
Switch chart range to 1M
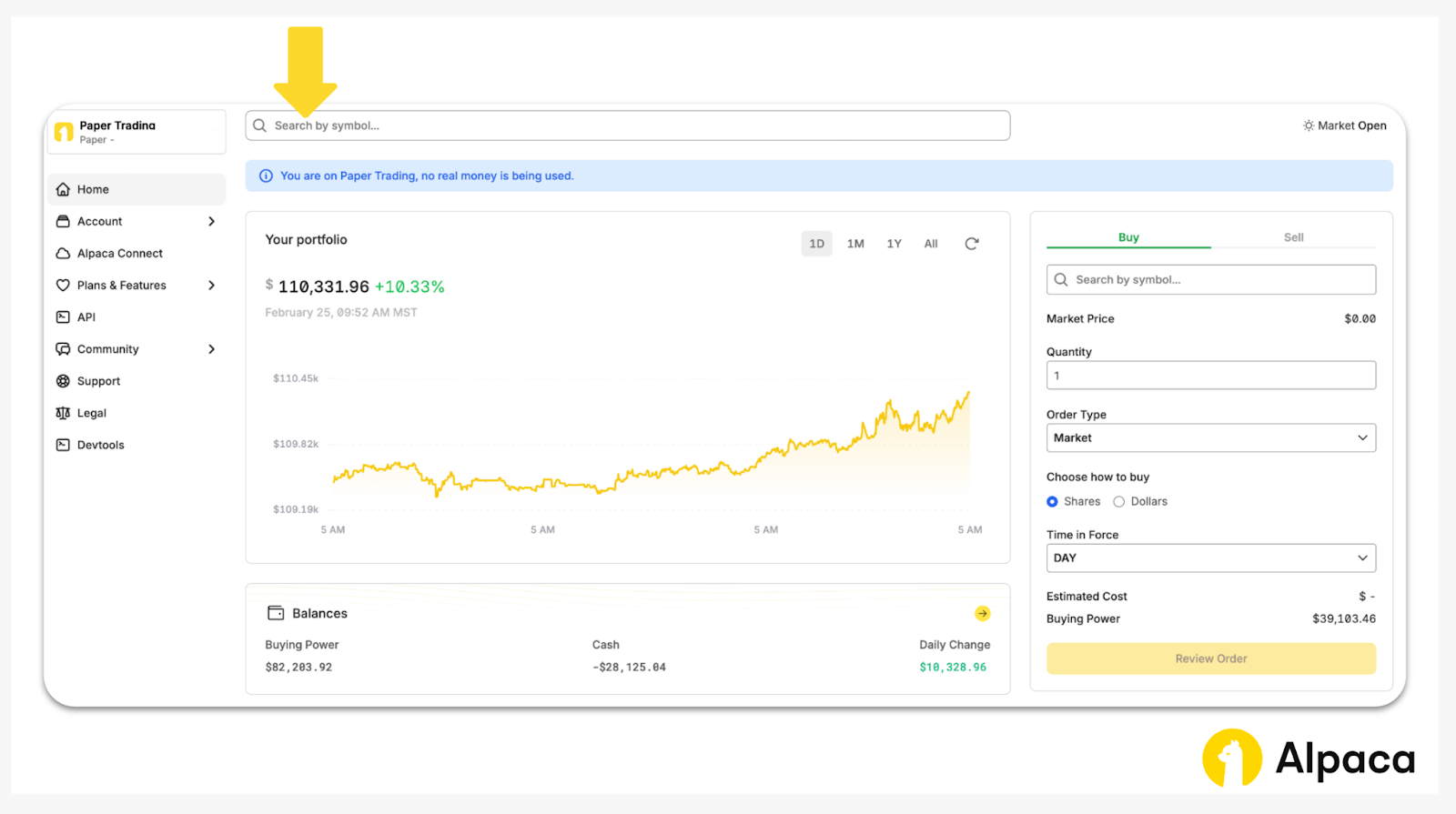click(x=855, y=244)
